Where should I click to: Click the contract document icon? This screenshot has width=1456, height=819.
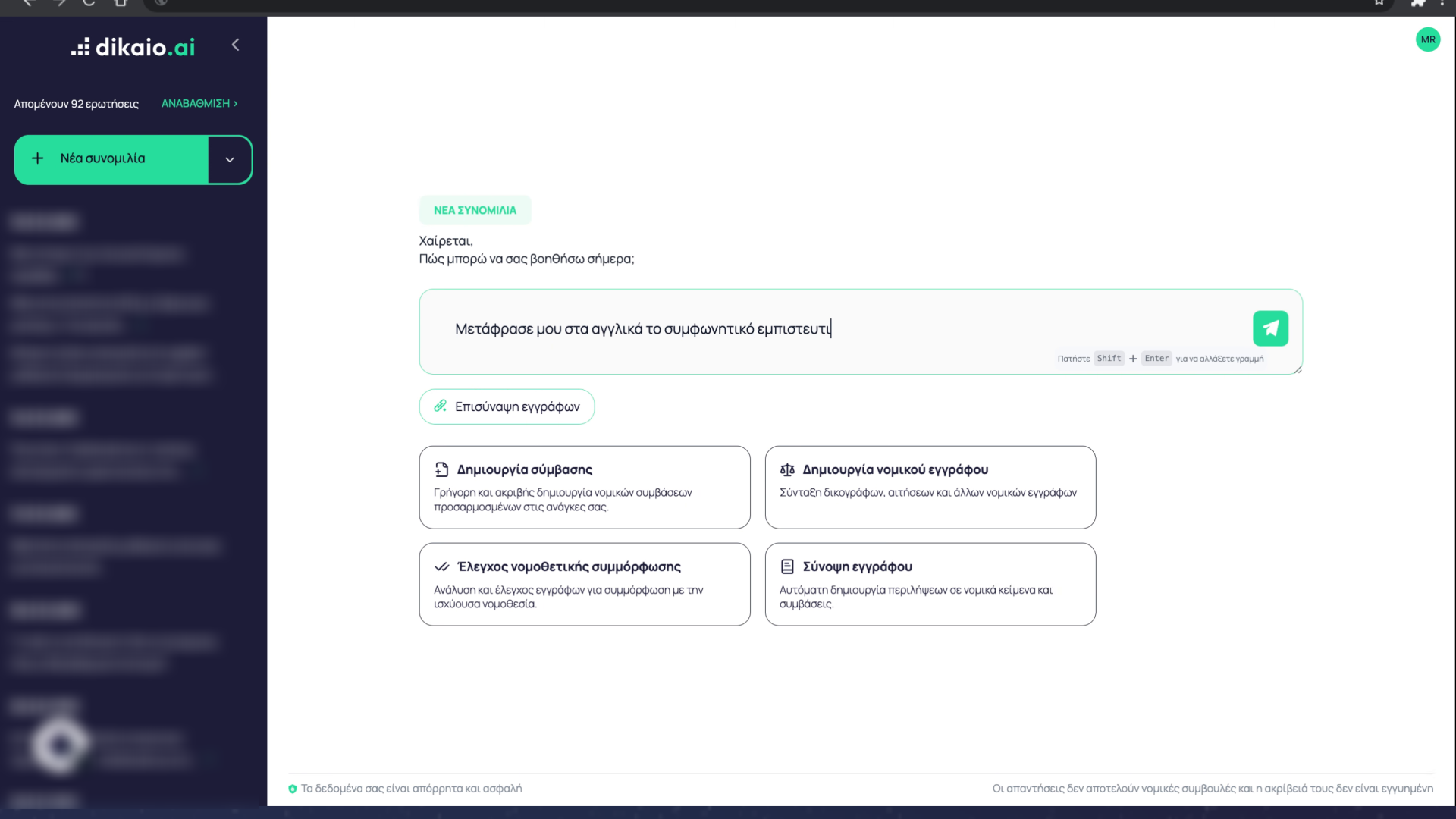point(441,470)
